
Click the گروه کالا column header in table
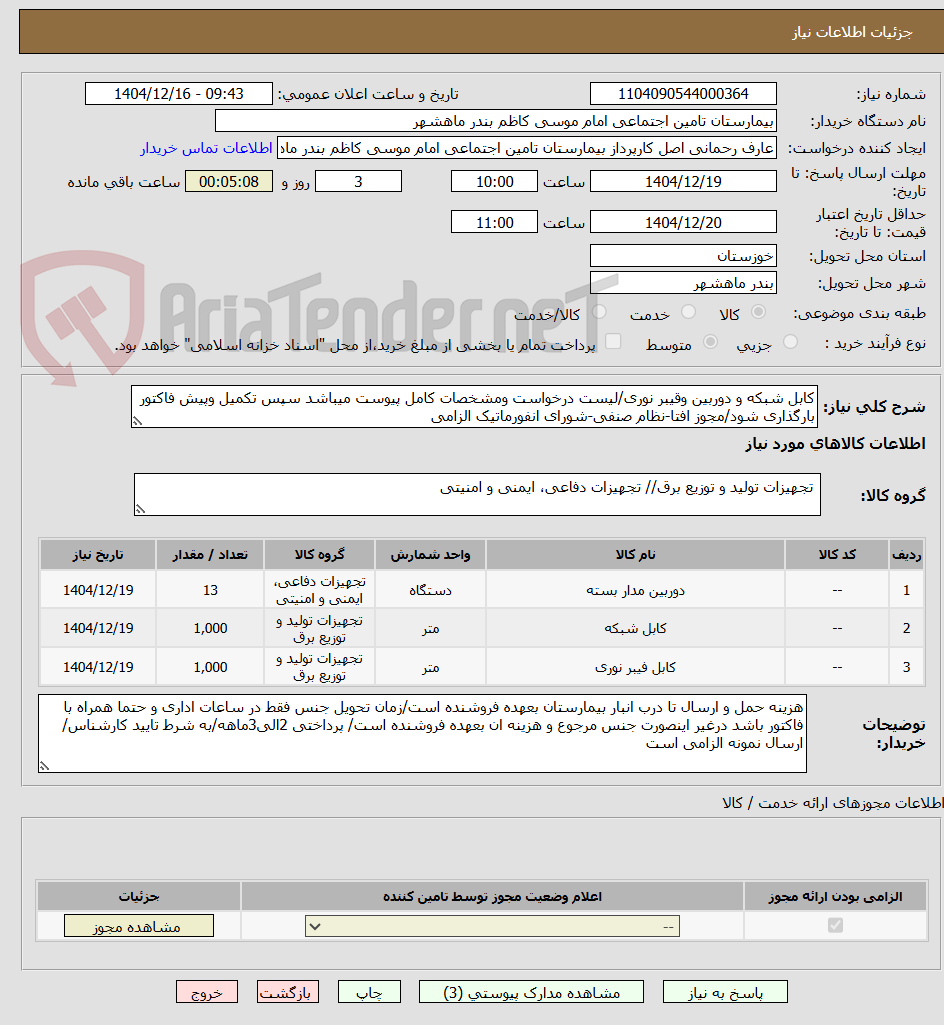[x=319, y=554]
